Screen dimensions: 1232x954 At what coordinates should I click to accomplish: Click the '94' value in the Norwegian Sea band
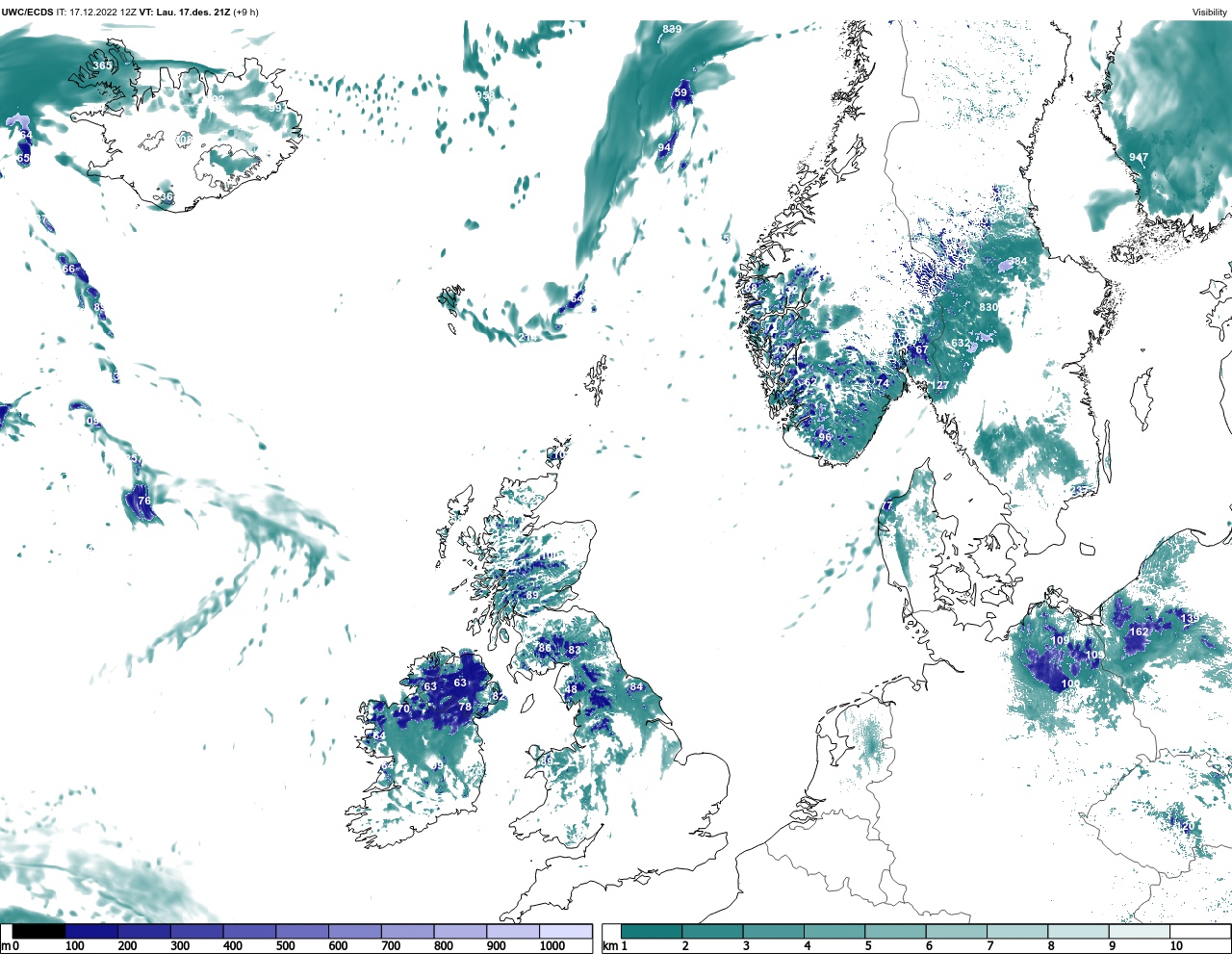pos(664,147)
